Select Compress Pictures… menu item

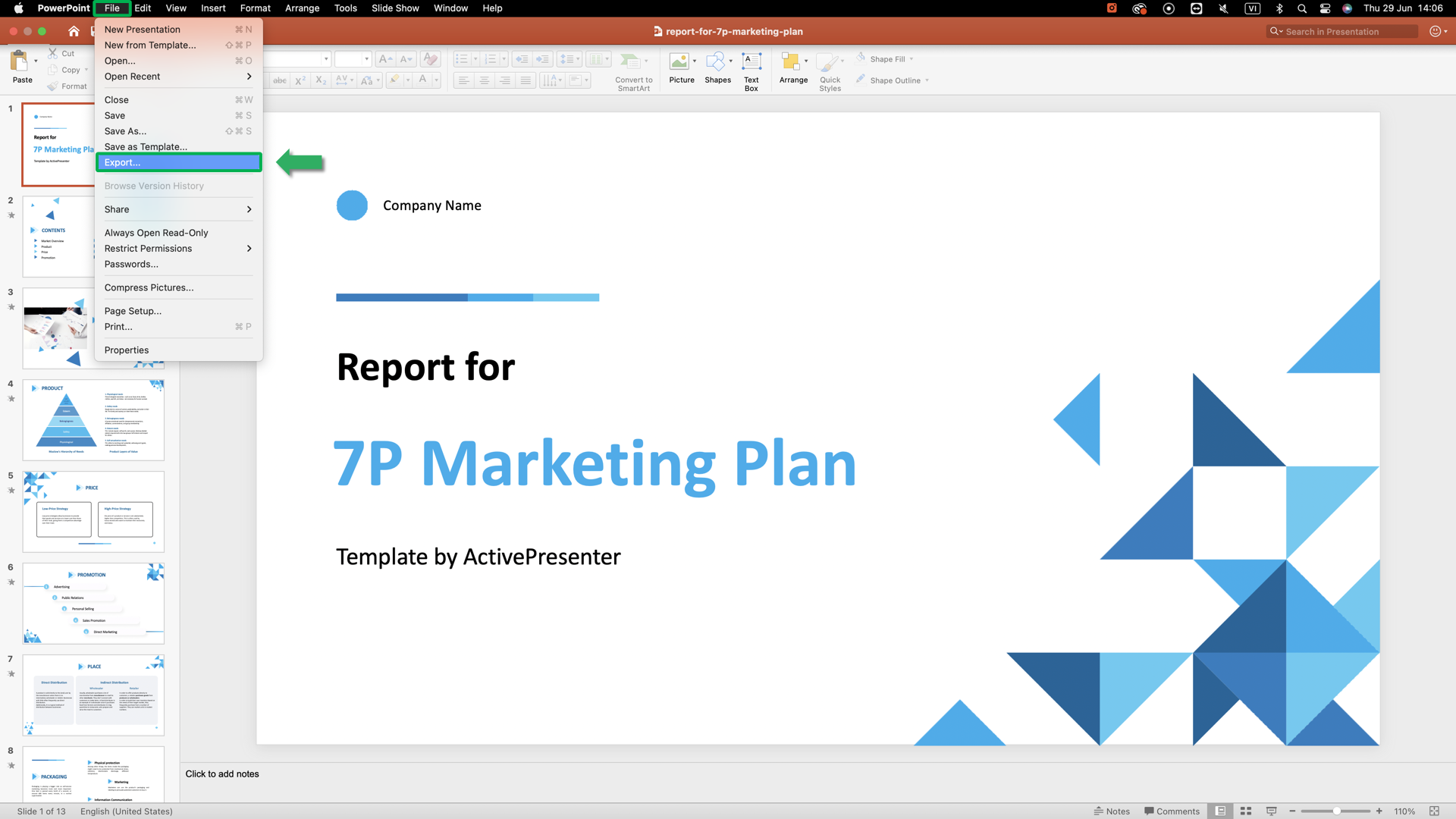point(178,287)
